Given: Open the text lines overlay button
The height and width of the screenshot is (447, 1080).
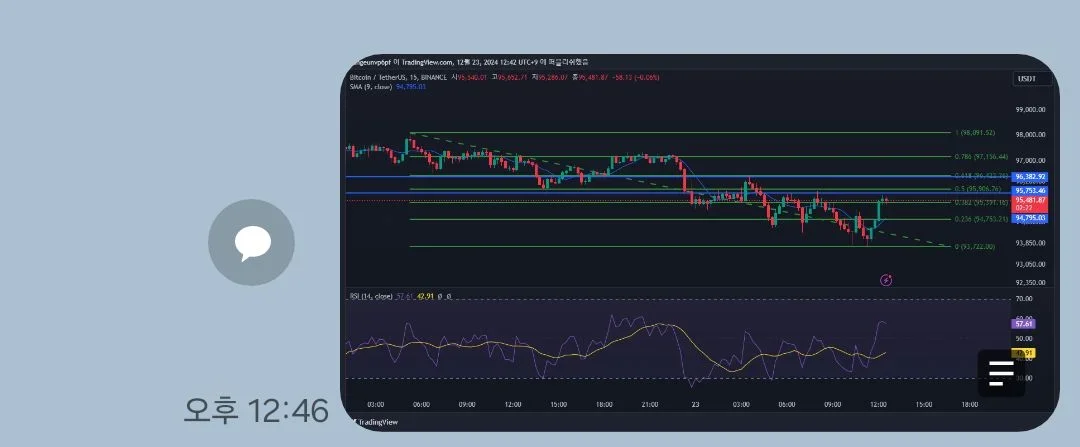Looking at the screenshot, I should [x=1001, y=372].
